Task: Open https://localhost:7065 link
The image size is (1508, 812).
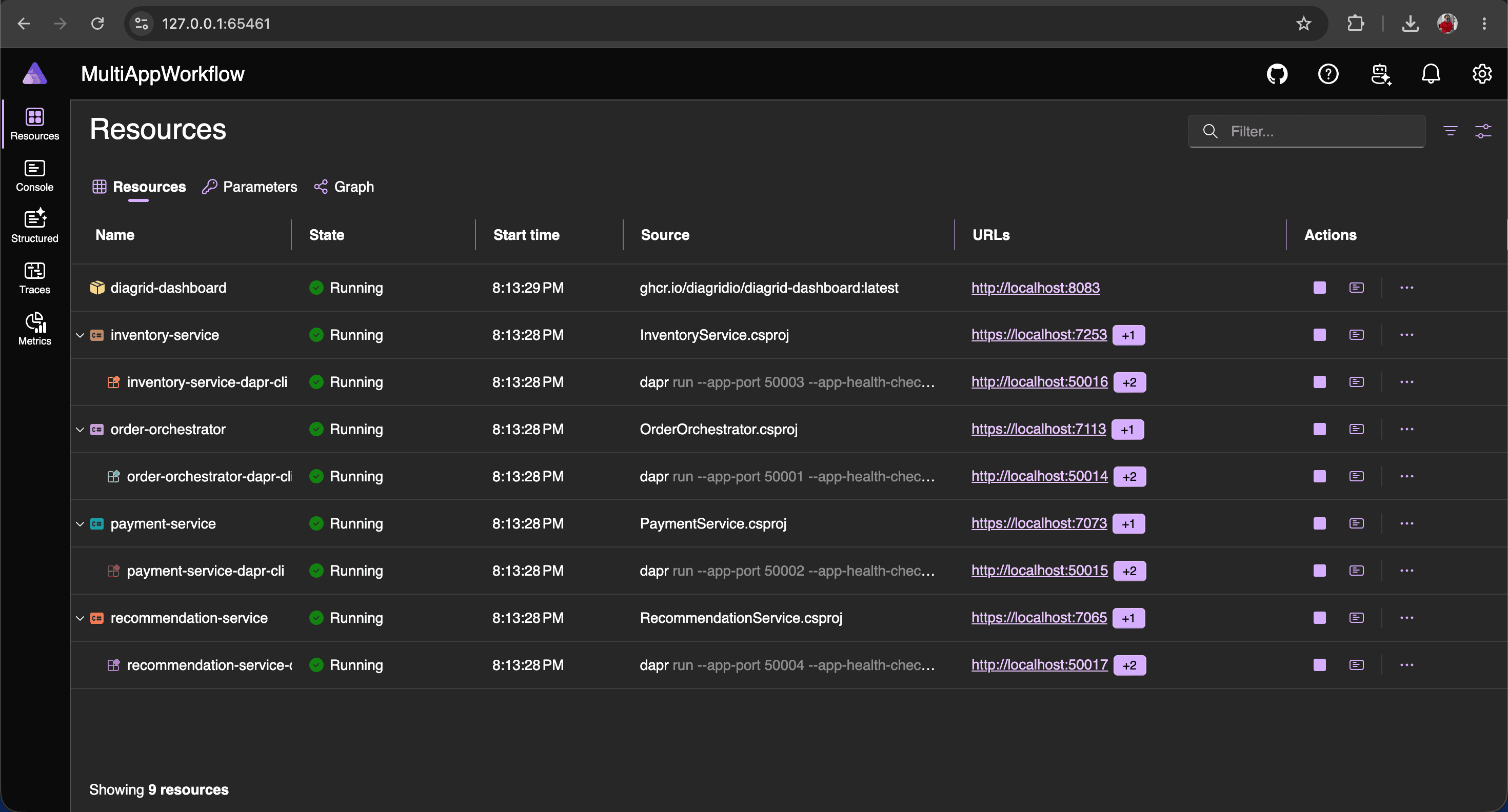Action: point(1039,617)
